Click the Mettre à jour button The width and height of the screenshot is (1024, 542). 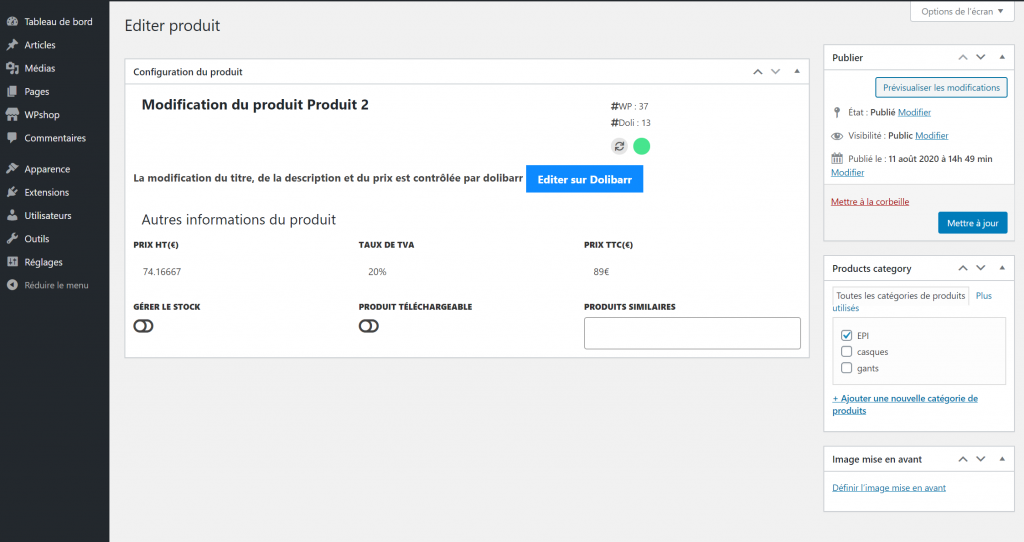pyautogui.click(x=972, y=223)
